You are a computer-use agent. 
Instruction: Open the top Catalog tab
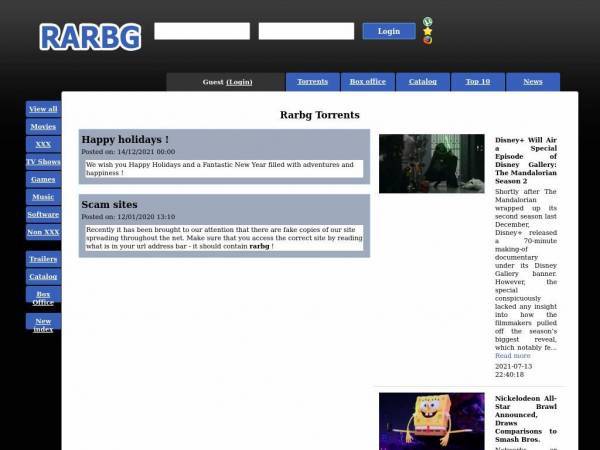point(422,82)
